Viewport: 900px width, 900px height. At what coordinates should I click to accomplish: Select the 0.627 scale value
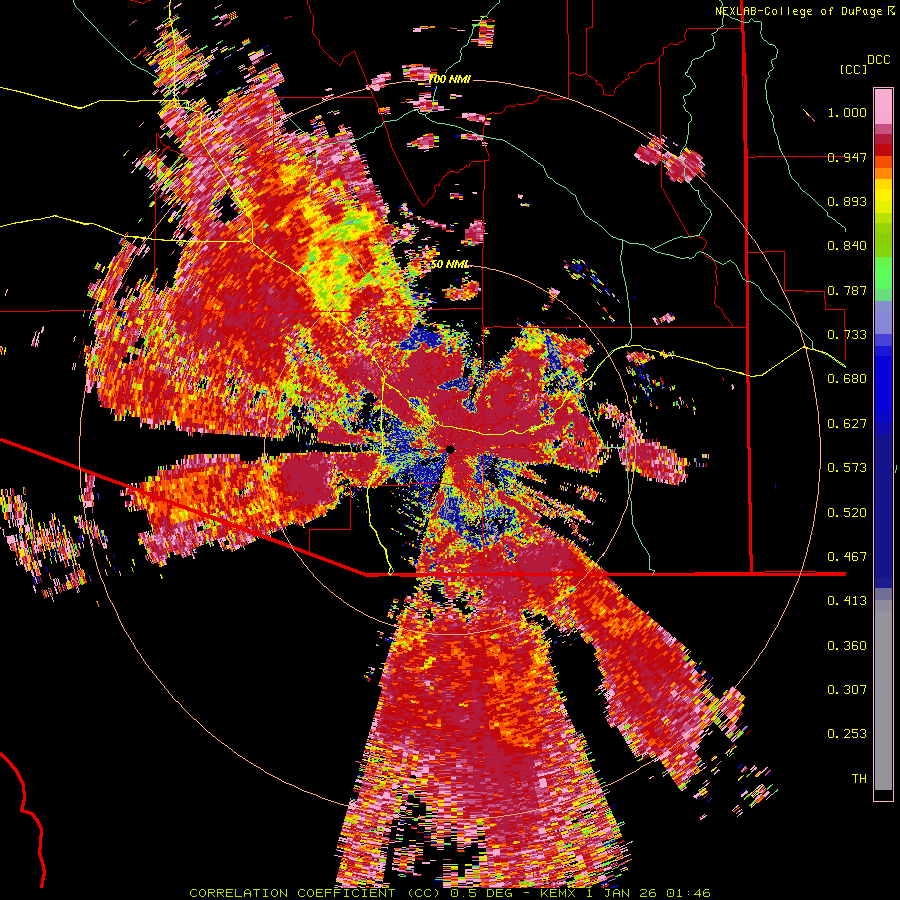tap(847, 424)
